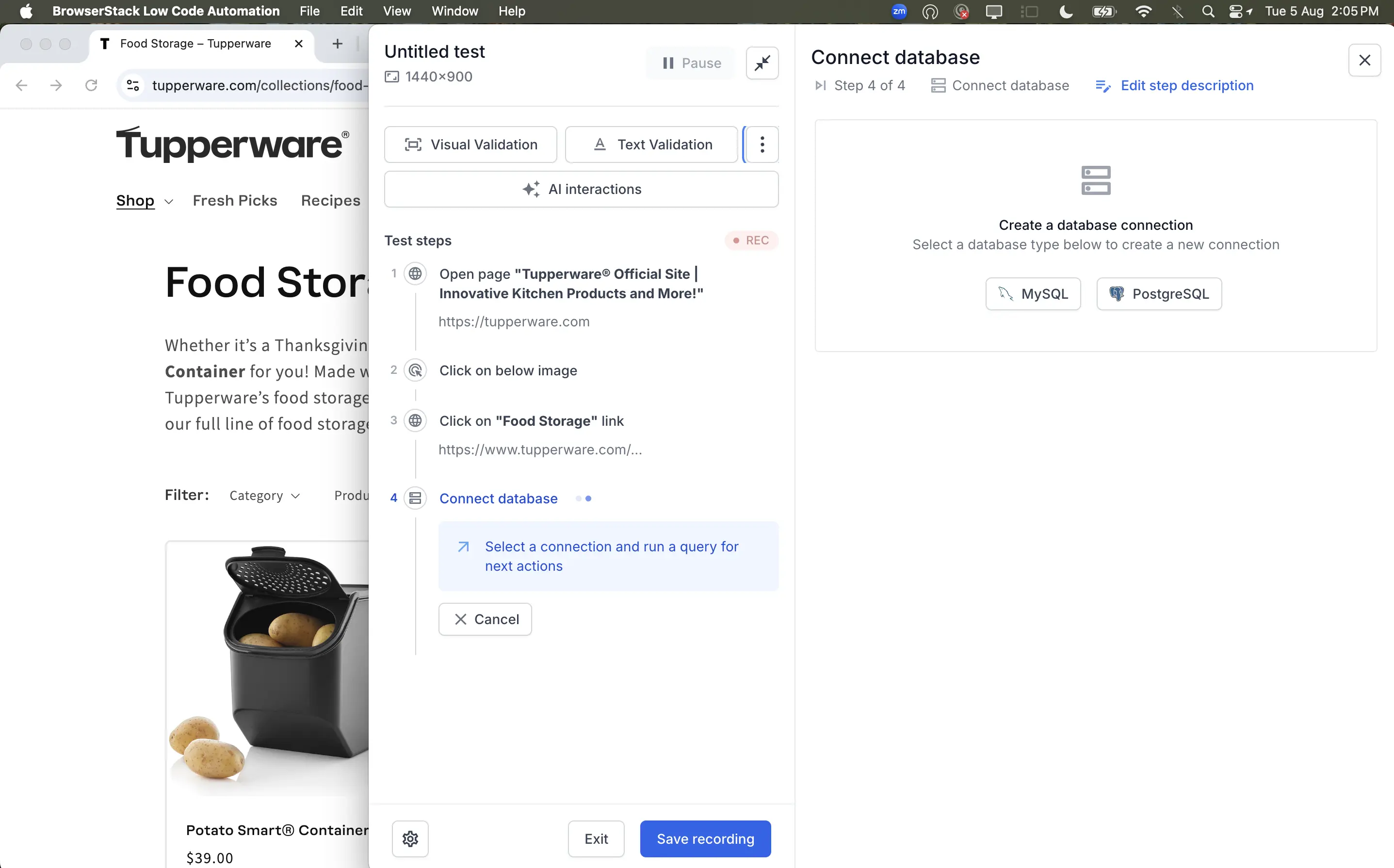This screenshot has height=868, width=1394.
Task: Reload the Tupperware page
Action: [x=91, y=85]
